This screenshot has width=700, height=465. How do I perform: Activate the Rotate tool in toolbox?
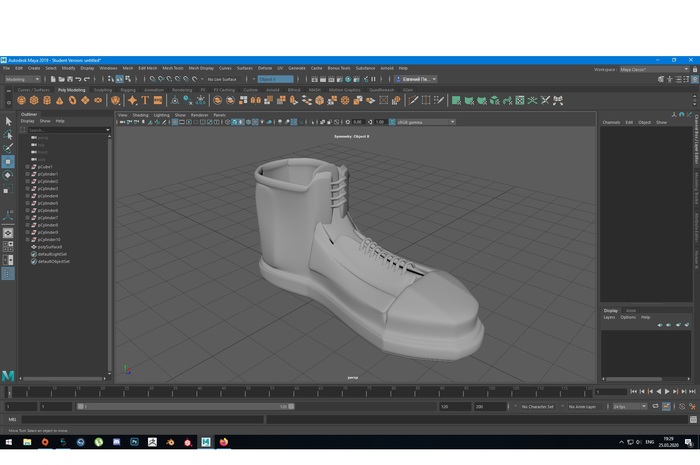pyautogui.click(x=8, y=174)
